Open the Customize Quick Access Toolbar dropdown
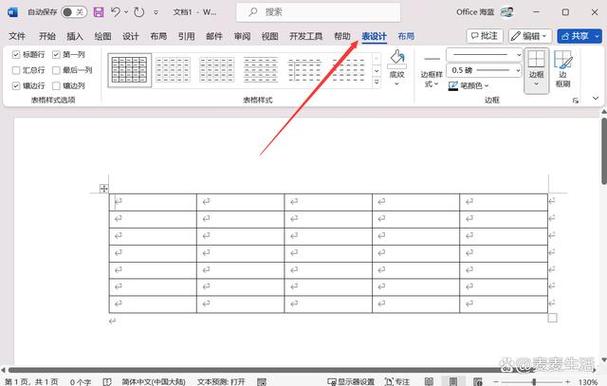607x386 pixels. tap(156, 12)
